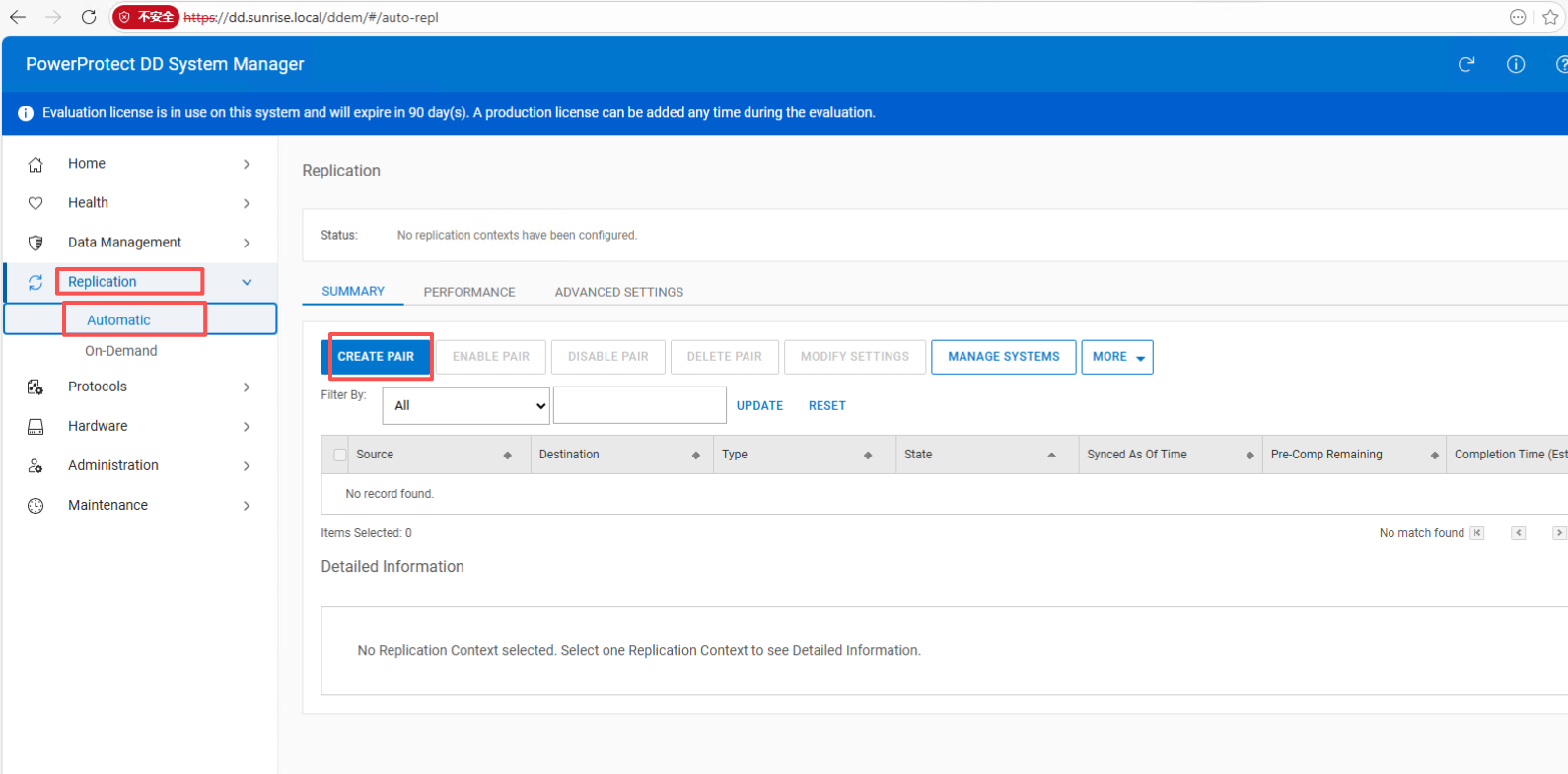The height and width of the screenshot is (774, 1568).
Task: Click the CREATE PAIR button
Action: point(376,357)
